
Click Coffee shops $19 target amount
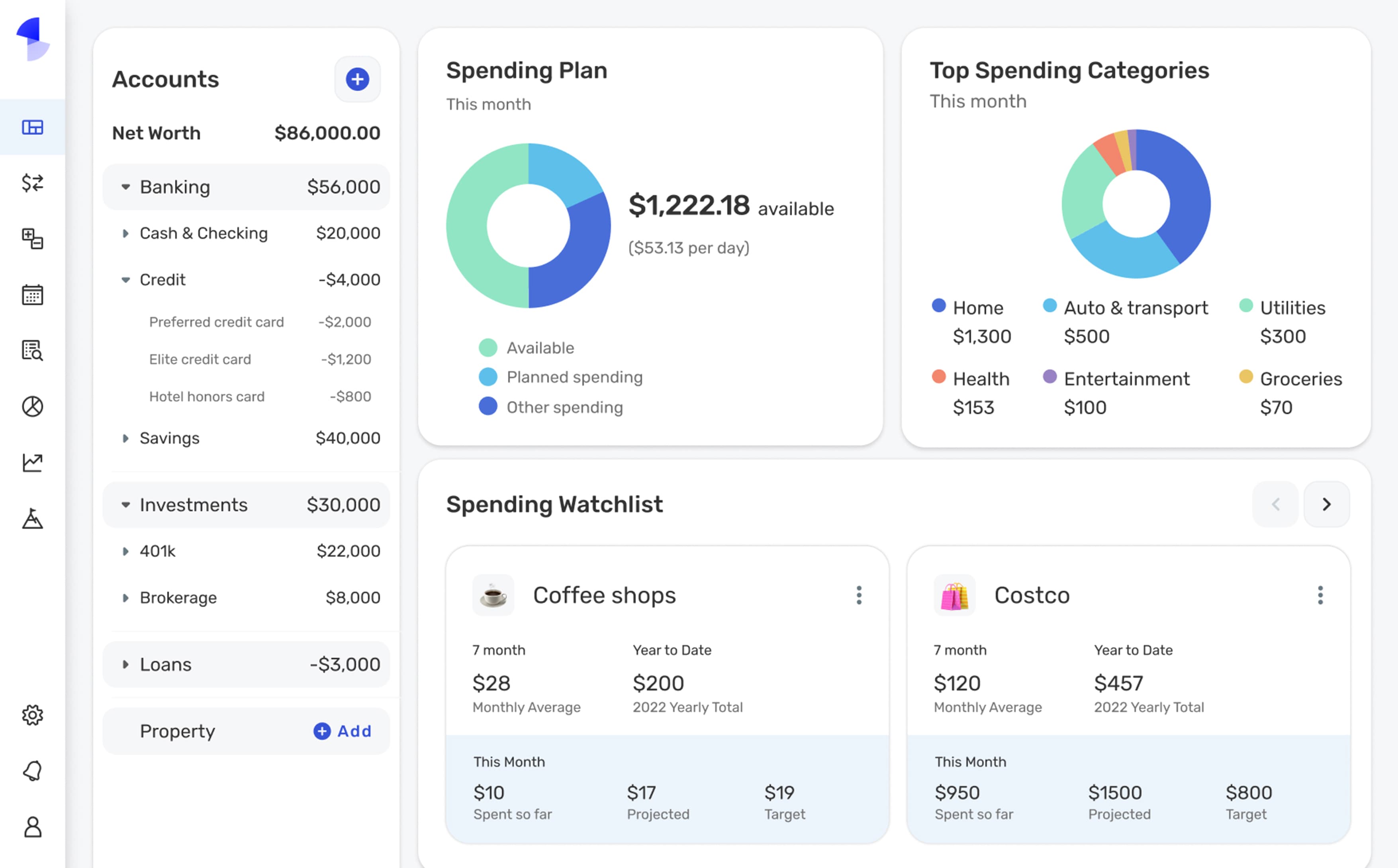pyautogui.click(x=779, y=793)
